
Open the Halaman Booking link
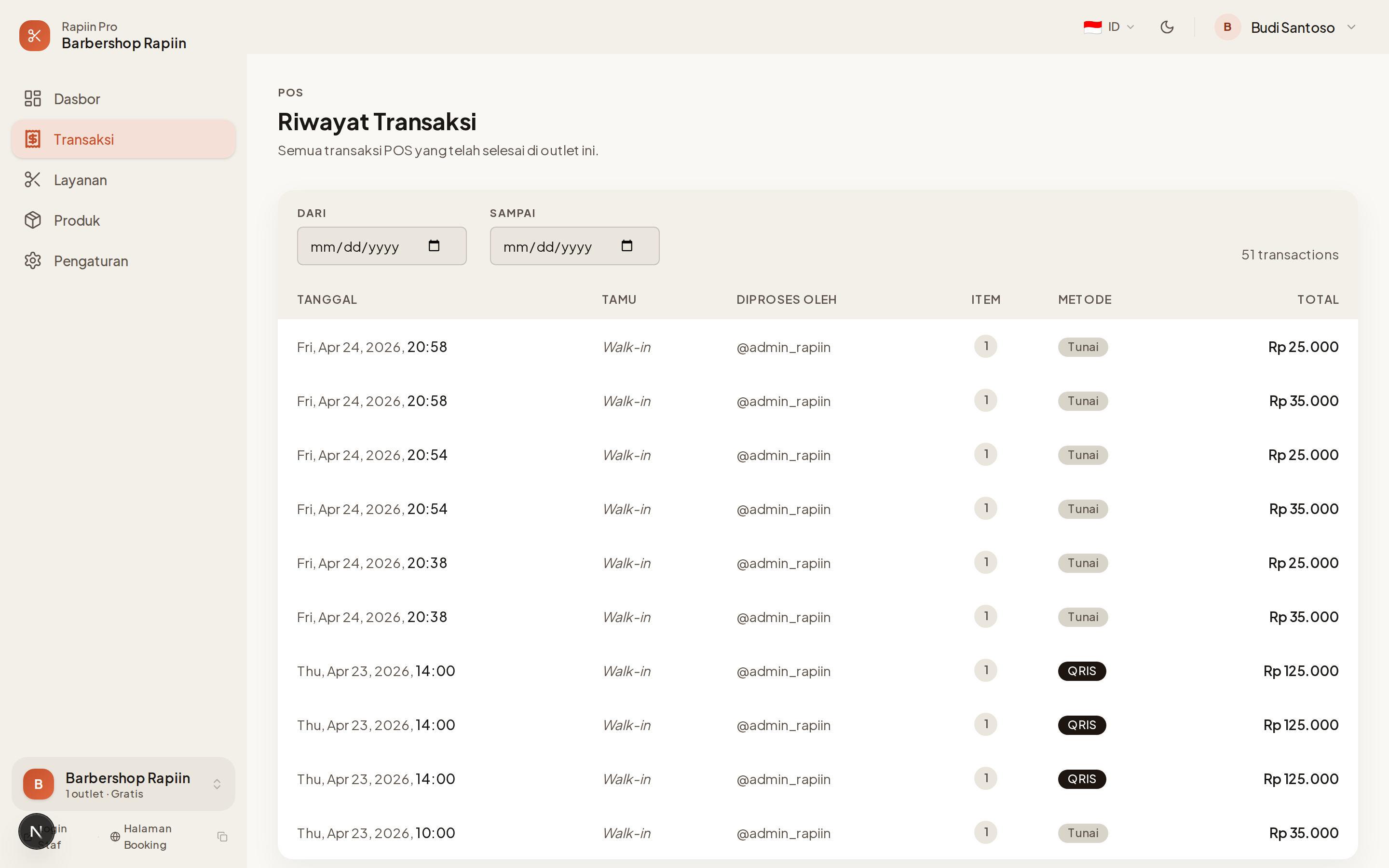146,837
